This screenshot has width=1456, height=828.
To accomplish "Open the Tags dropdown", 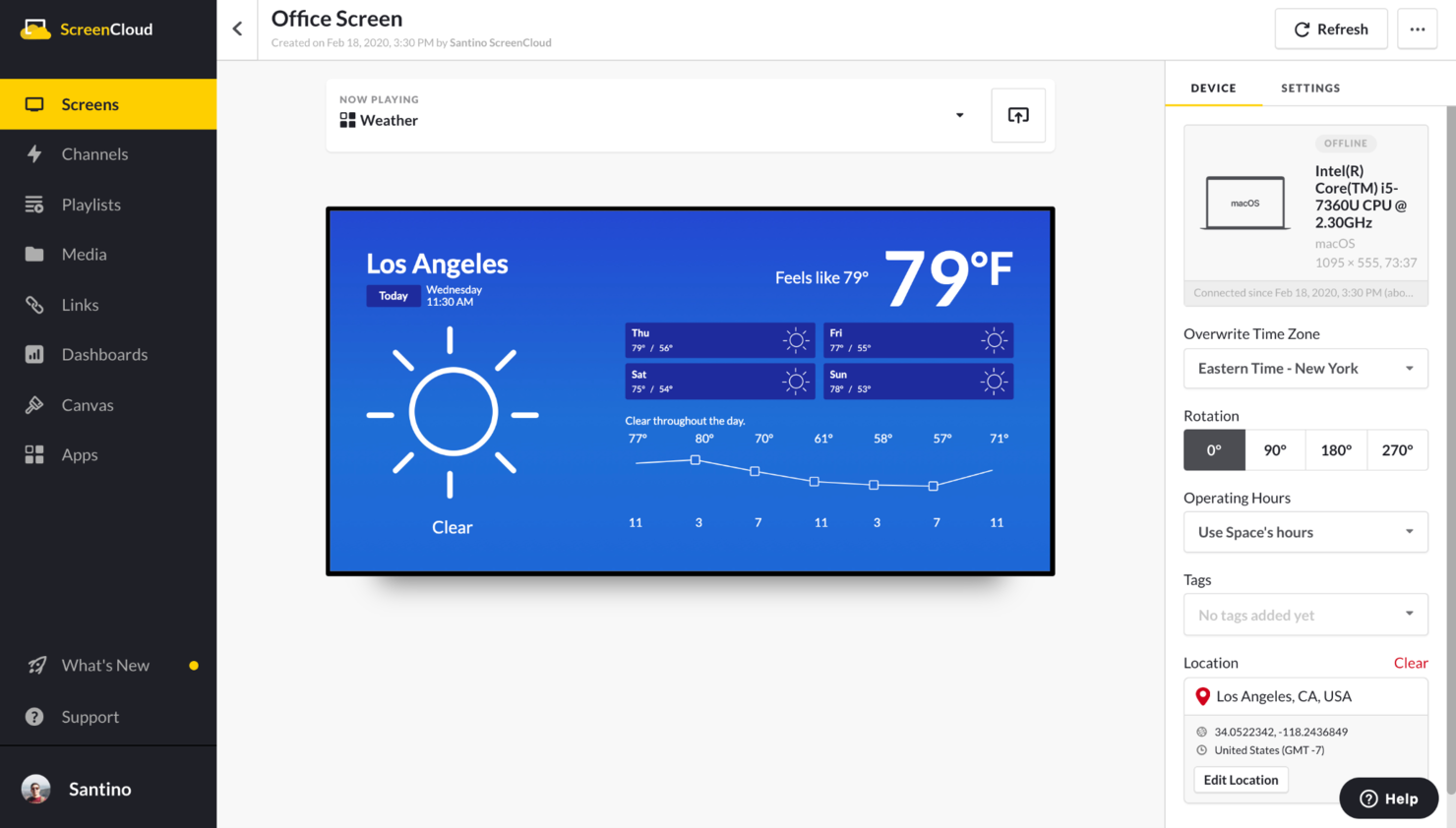I will tap(1305, 615).
